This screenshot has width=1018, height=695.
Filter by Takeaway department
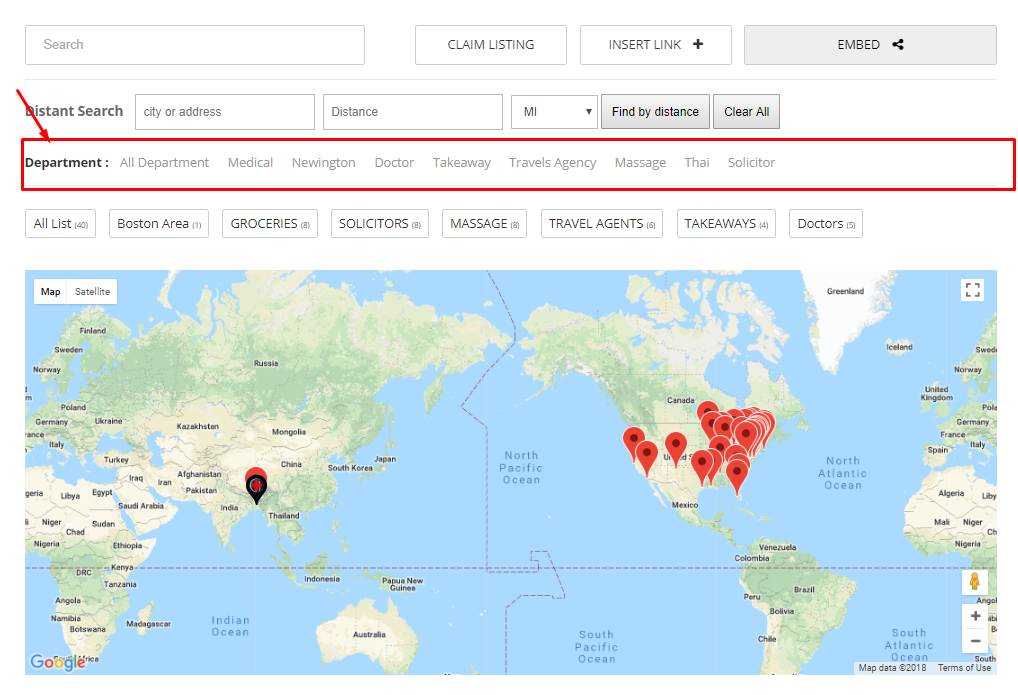point(462,162)
